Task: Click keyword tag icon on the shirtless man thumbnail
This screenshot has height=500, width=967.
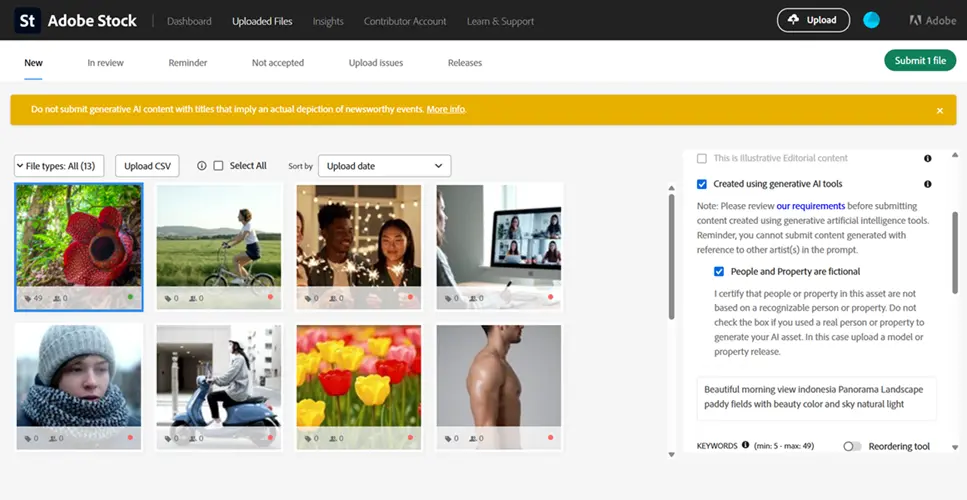Action: pyautogui.click(x=448, y=438)
